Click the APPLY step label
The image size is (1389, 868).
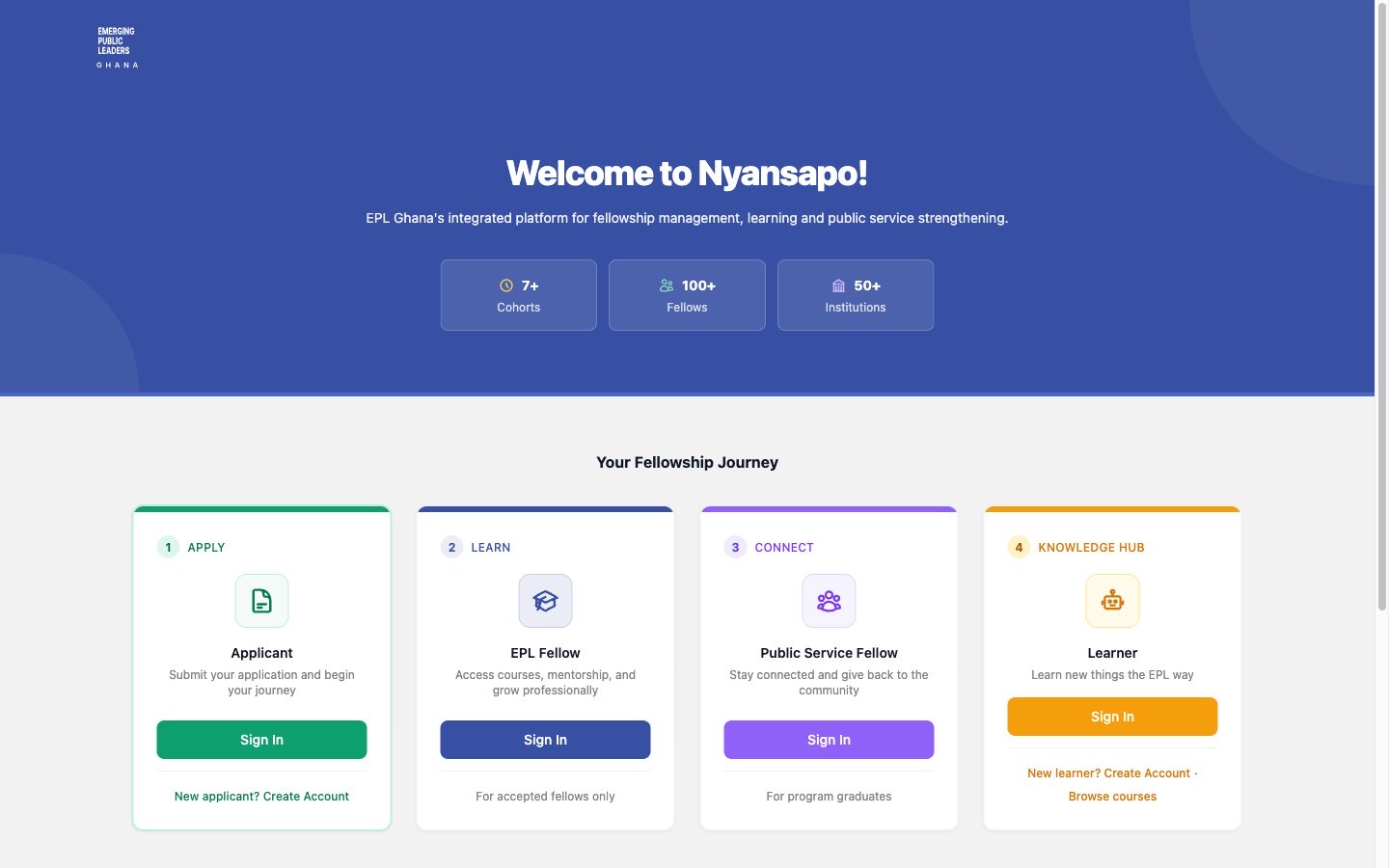pyautogui.click(x=206, y=547)
